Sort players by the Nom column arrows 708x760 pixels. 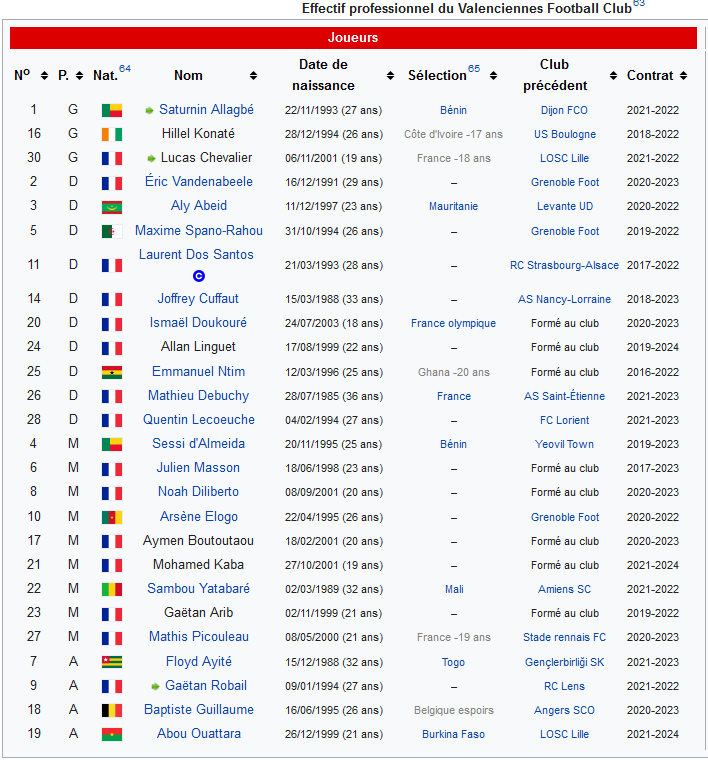(x=252, y=76)
